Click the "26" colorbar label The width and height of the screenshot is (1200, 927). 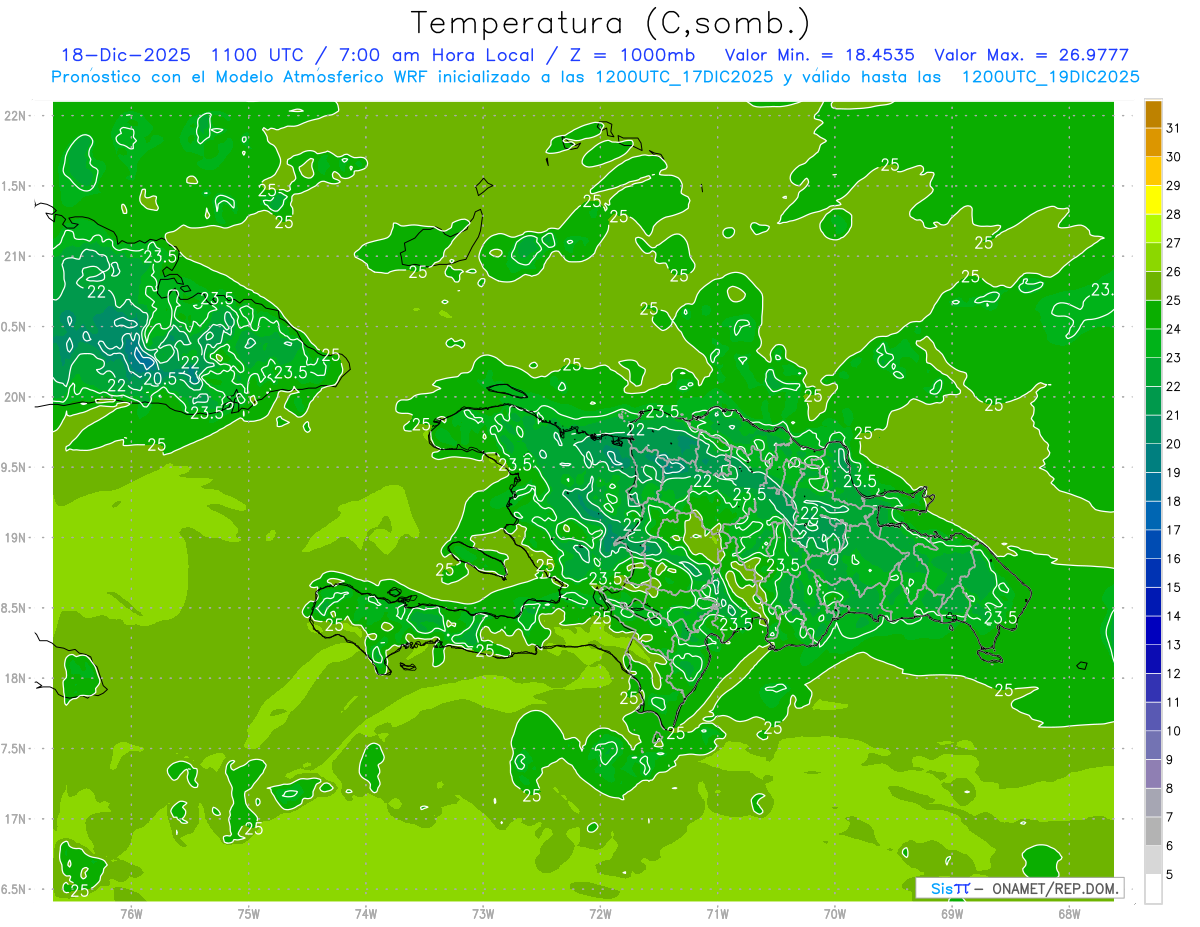pyautogui.click(x=1173, y=271)
